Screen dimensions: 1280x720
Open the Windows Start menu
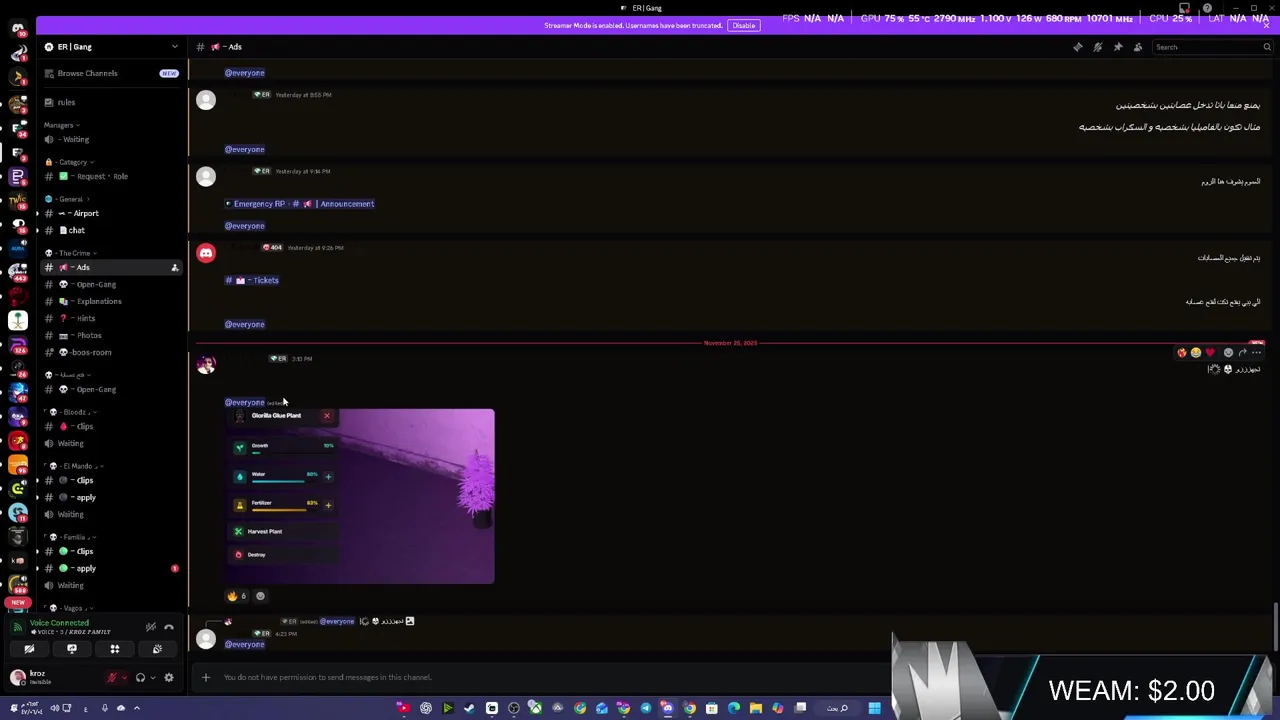[x=874, y=708]
